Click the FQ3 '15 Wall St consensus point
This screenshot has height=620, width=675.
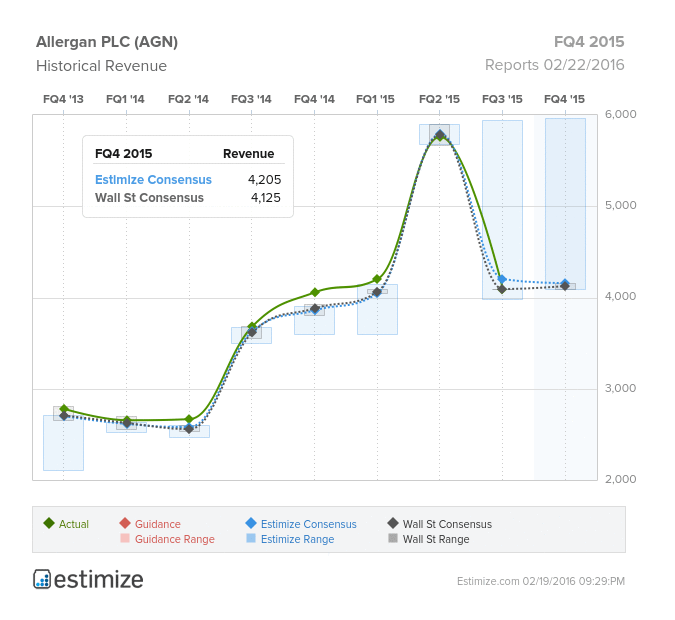[502, 289]
